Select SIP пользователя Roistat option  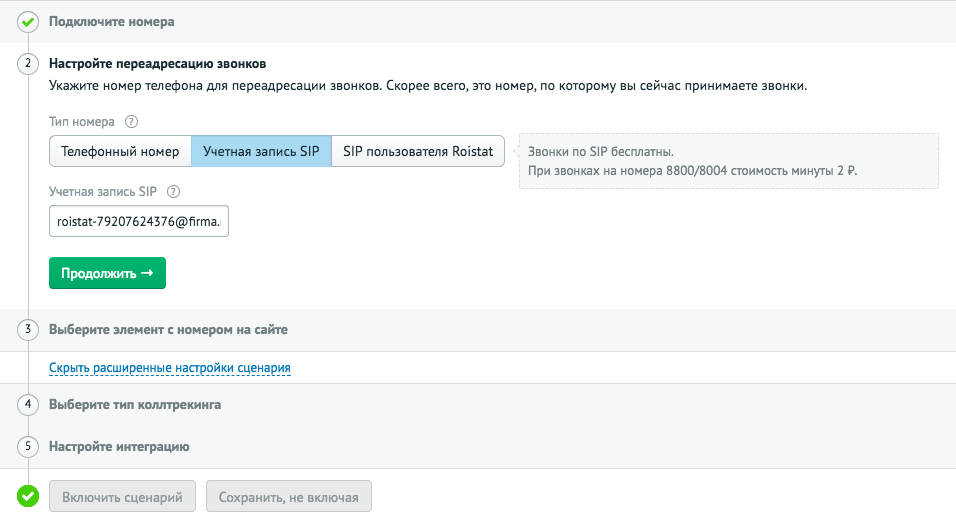coord(418,151)
